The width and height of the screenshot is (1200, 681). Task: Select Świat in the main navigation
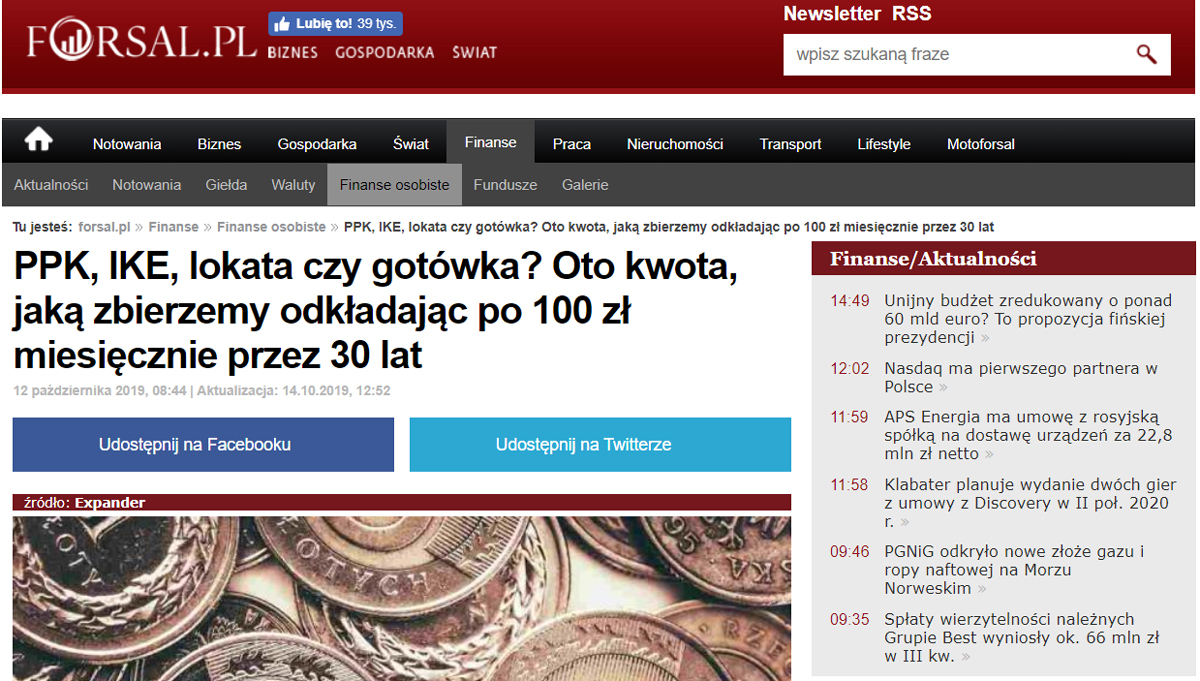(411, 144)
